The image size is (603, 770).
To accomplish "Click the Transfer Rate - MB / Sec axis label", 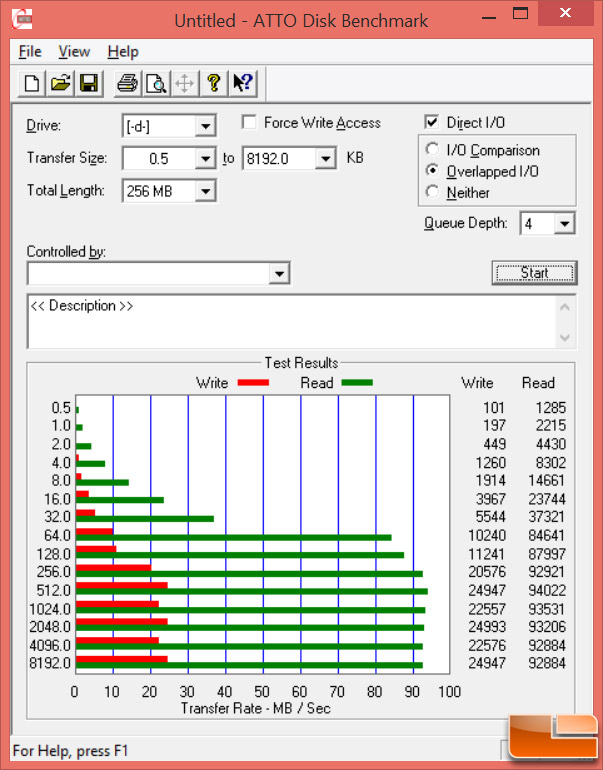I will [x=256, y=708].
